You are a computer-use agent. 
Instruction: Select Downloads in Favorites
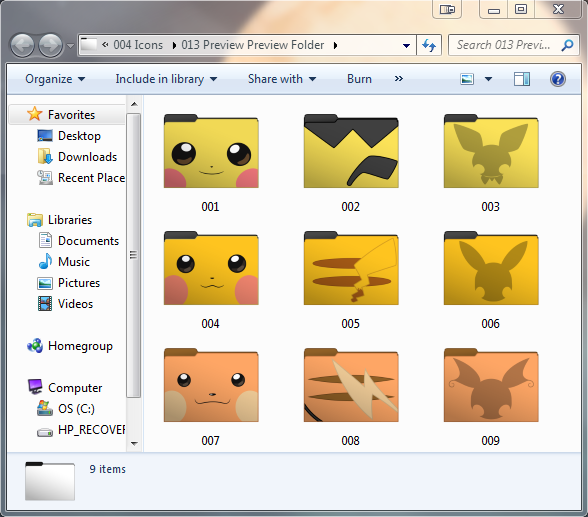click(x=87, y=157)
